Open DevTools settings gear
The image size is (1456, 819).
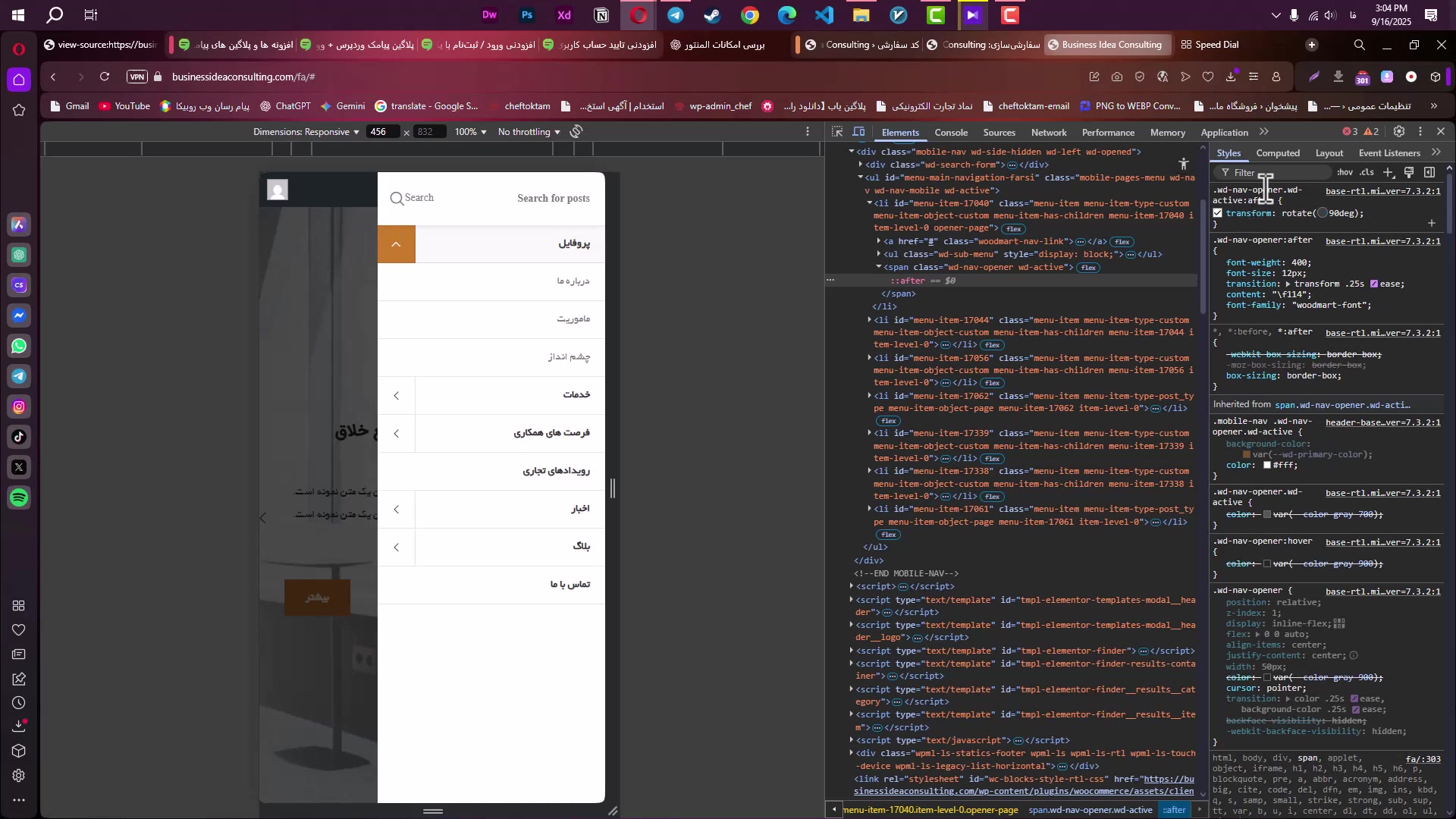click(x=1399, y=132)
